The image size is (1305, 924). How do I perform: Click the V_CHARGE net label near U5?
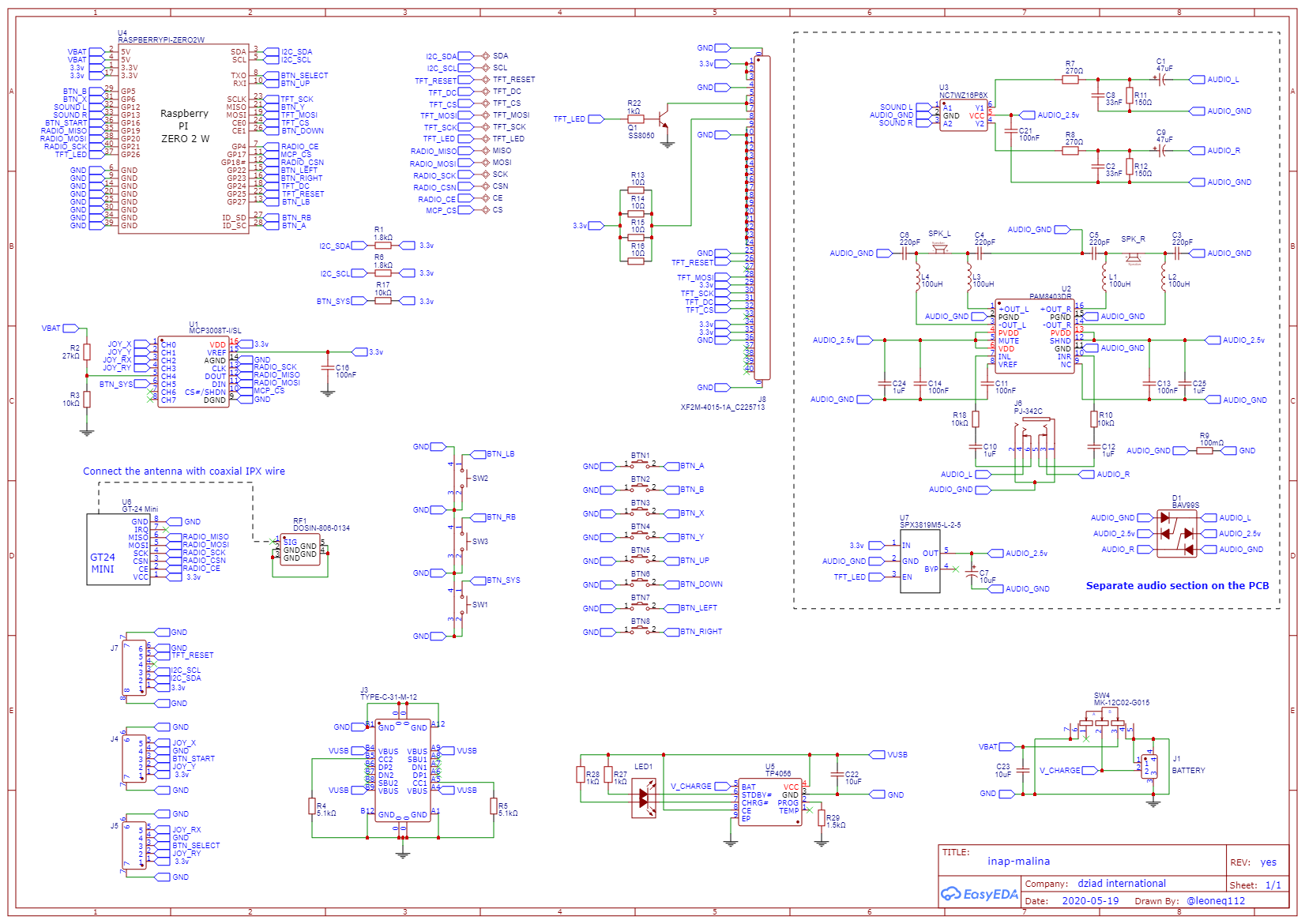point(700,787)
